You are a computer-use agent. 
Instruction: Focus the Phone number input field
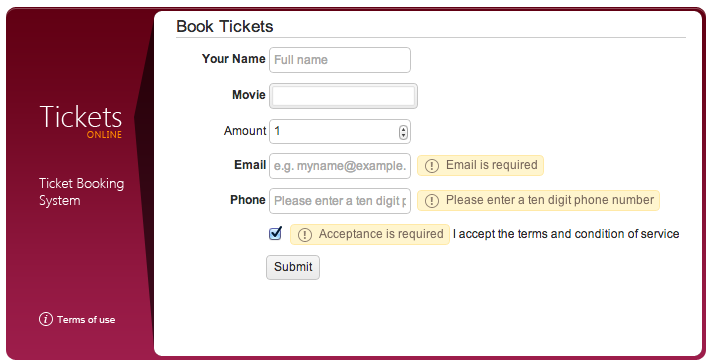(340, 201)
